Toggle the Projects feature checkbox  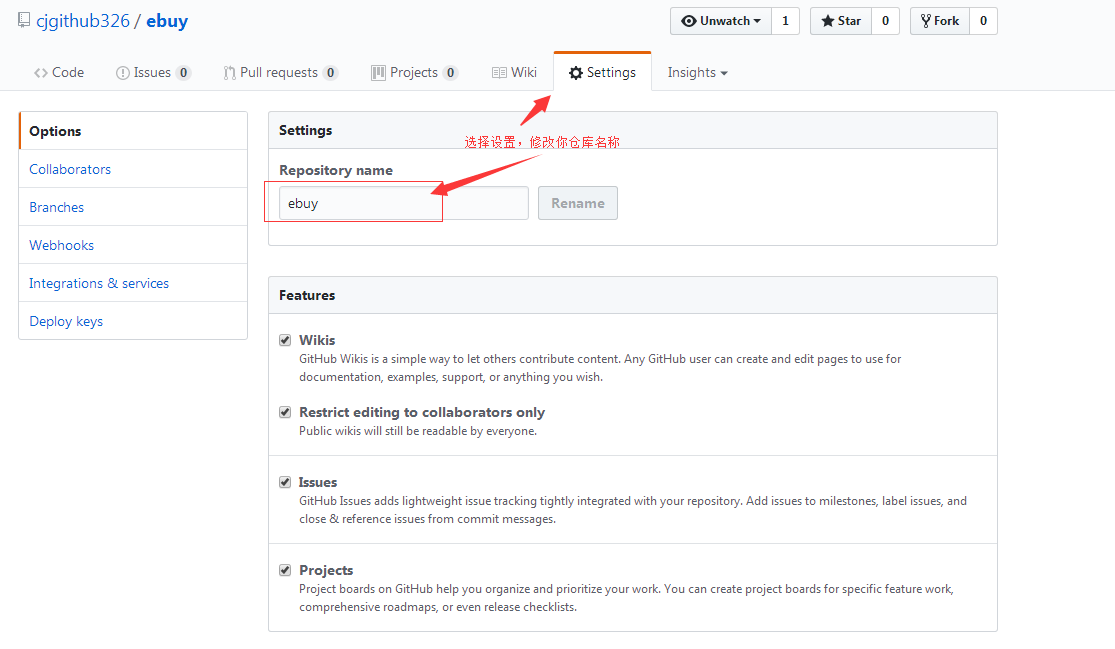[285, 570]
